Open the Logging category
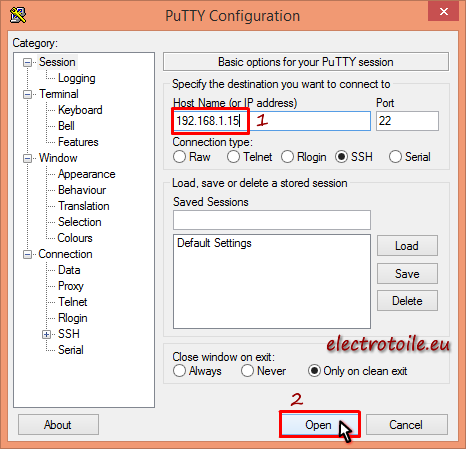 tap(77, 78)
